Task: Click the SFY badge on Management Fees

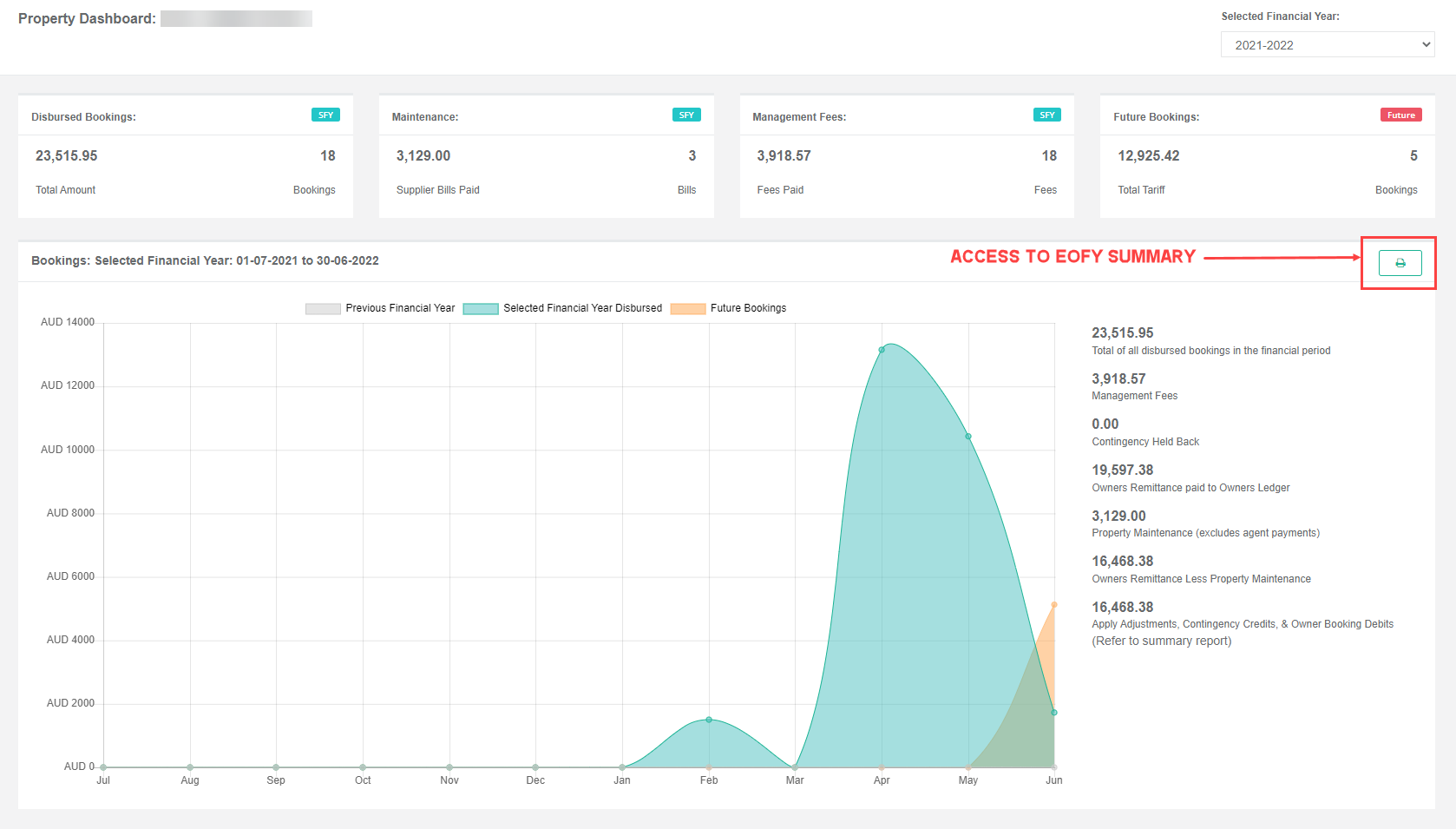Action: coord(1047,115)
